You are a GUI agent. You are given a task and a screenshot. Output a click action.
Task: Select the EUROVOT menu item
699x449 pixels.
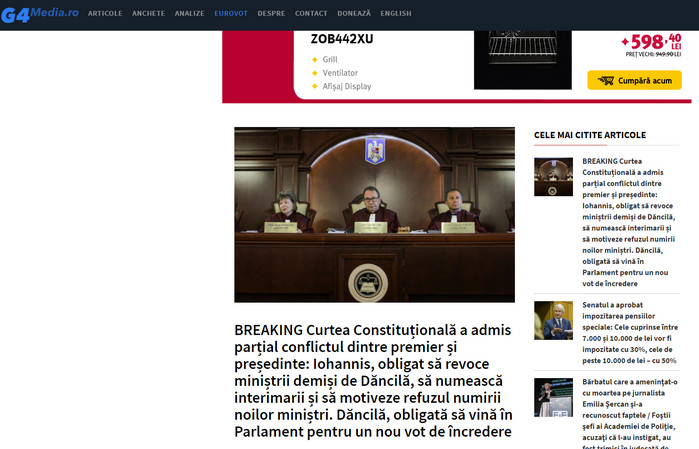(231, 13)
